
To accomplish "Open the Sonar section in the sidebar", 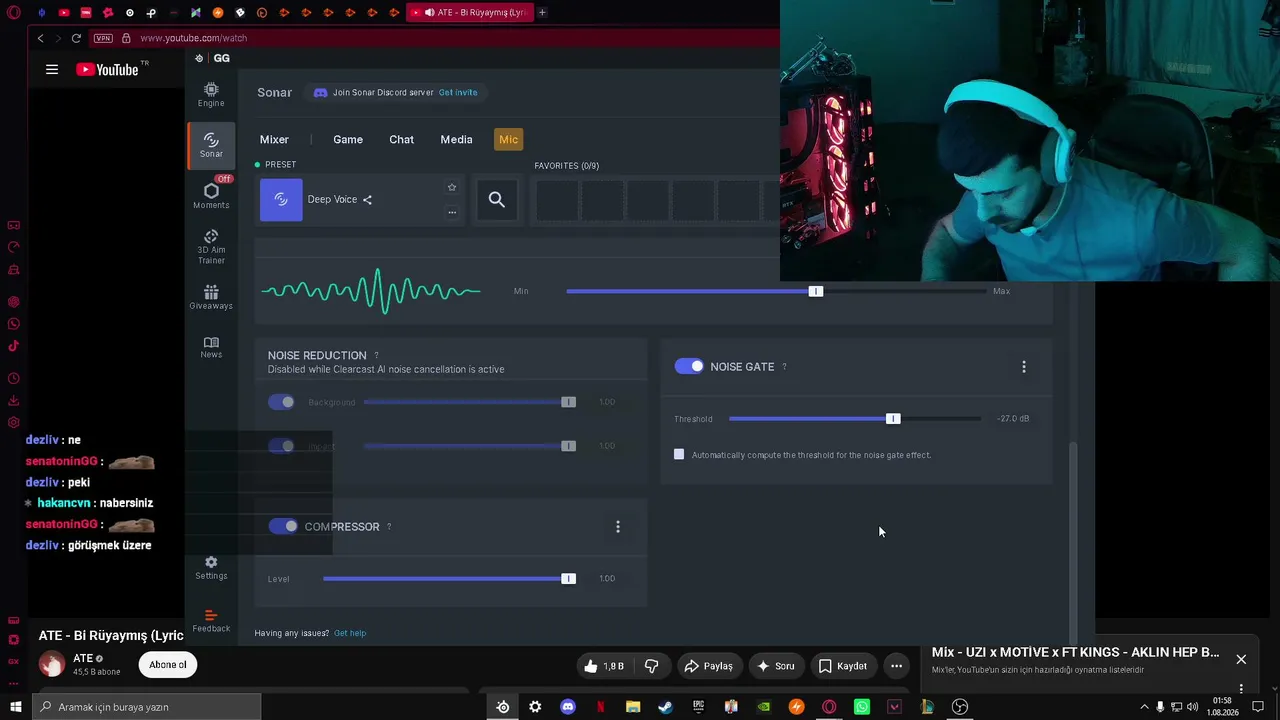I will coord(211,146).
